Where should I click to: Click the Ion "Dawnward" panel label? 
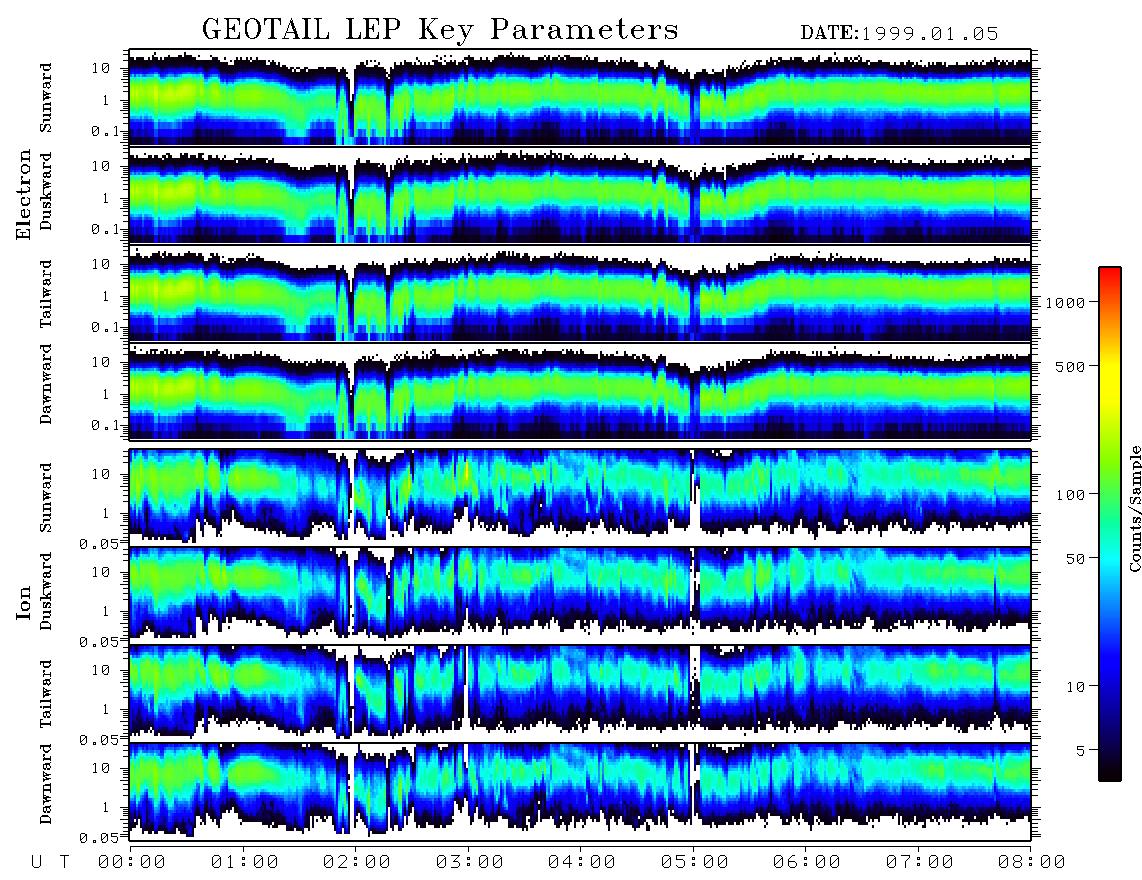pyautogui.click(x=46, y=784)
